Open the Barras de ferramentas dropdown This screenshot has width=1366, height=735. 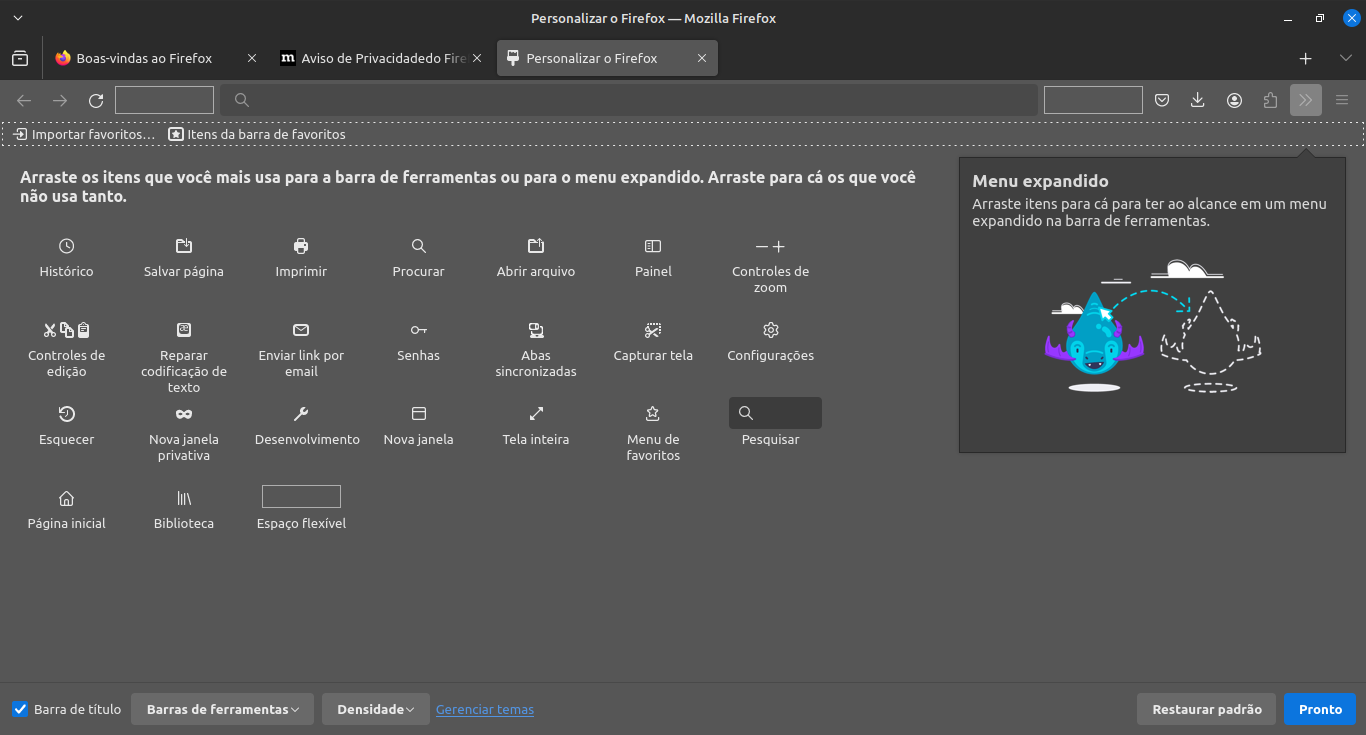[222, 709]
